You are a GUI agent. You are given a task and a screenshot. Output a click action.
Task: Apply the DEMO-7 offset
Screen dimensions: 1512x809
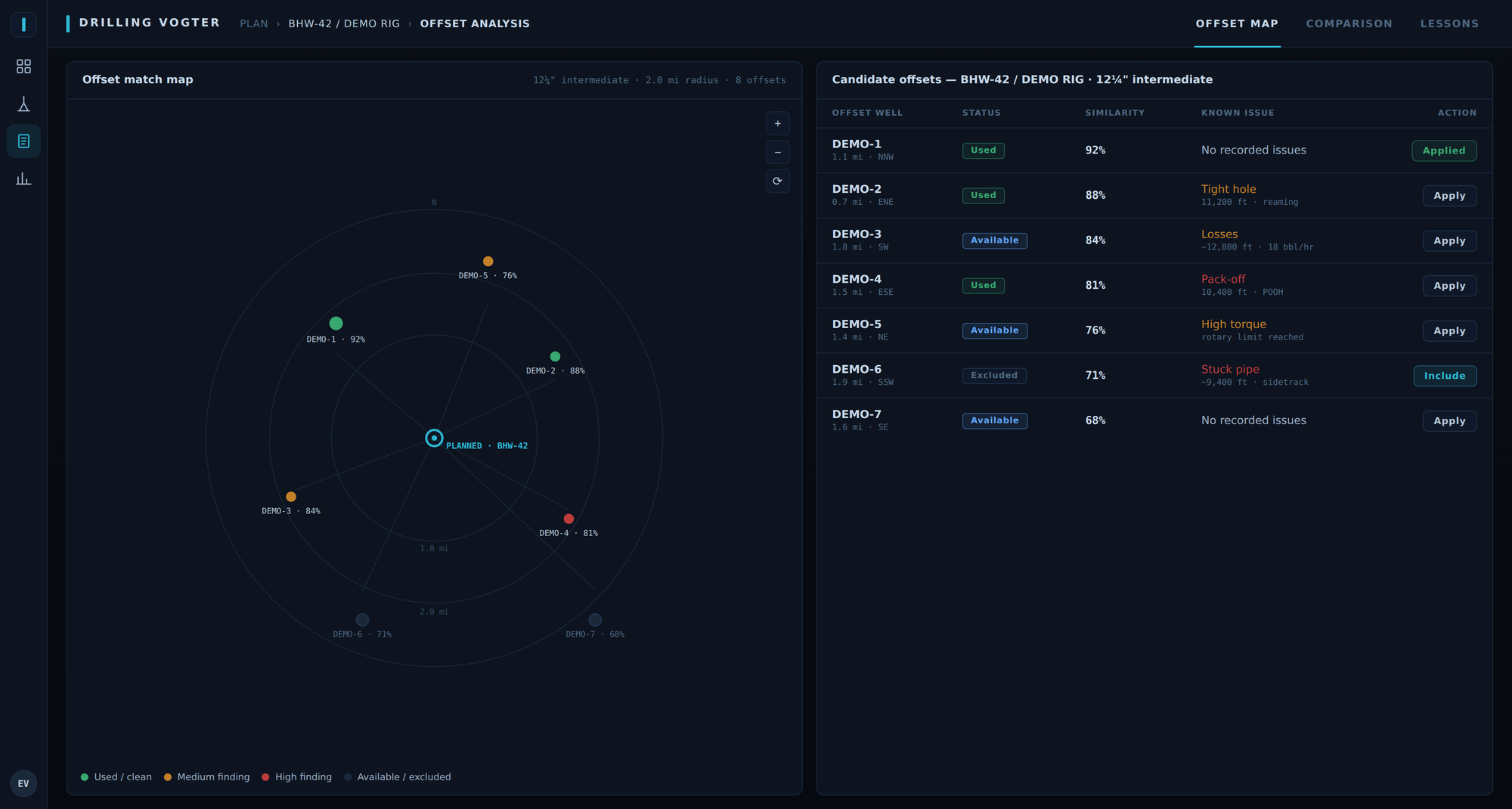click(1449, 420)
